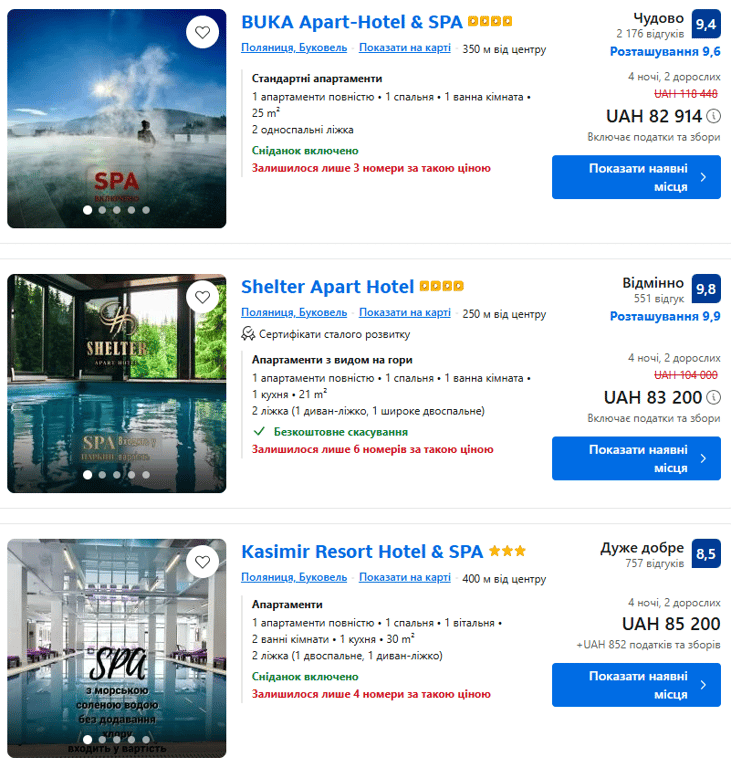This screenshot has height=768, width=731.
Task: Open Поляниця, Буковель link for Kasimir Resort
Action: click(294, 578)
